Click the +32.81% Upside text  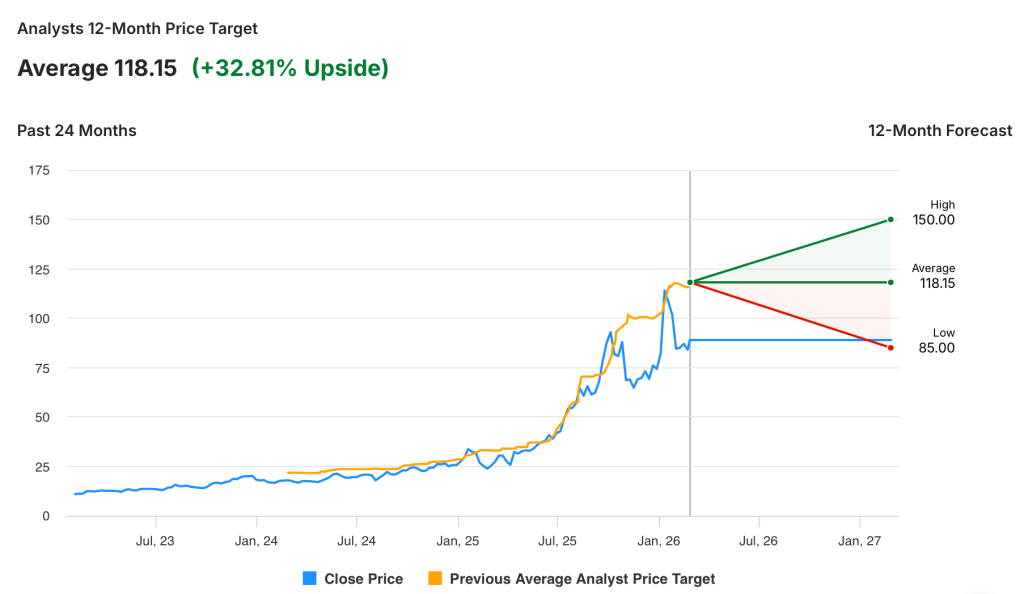(x=290, y=68)
